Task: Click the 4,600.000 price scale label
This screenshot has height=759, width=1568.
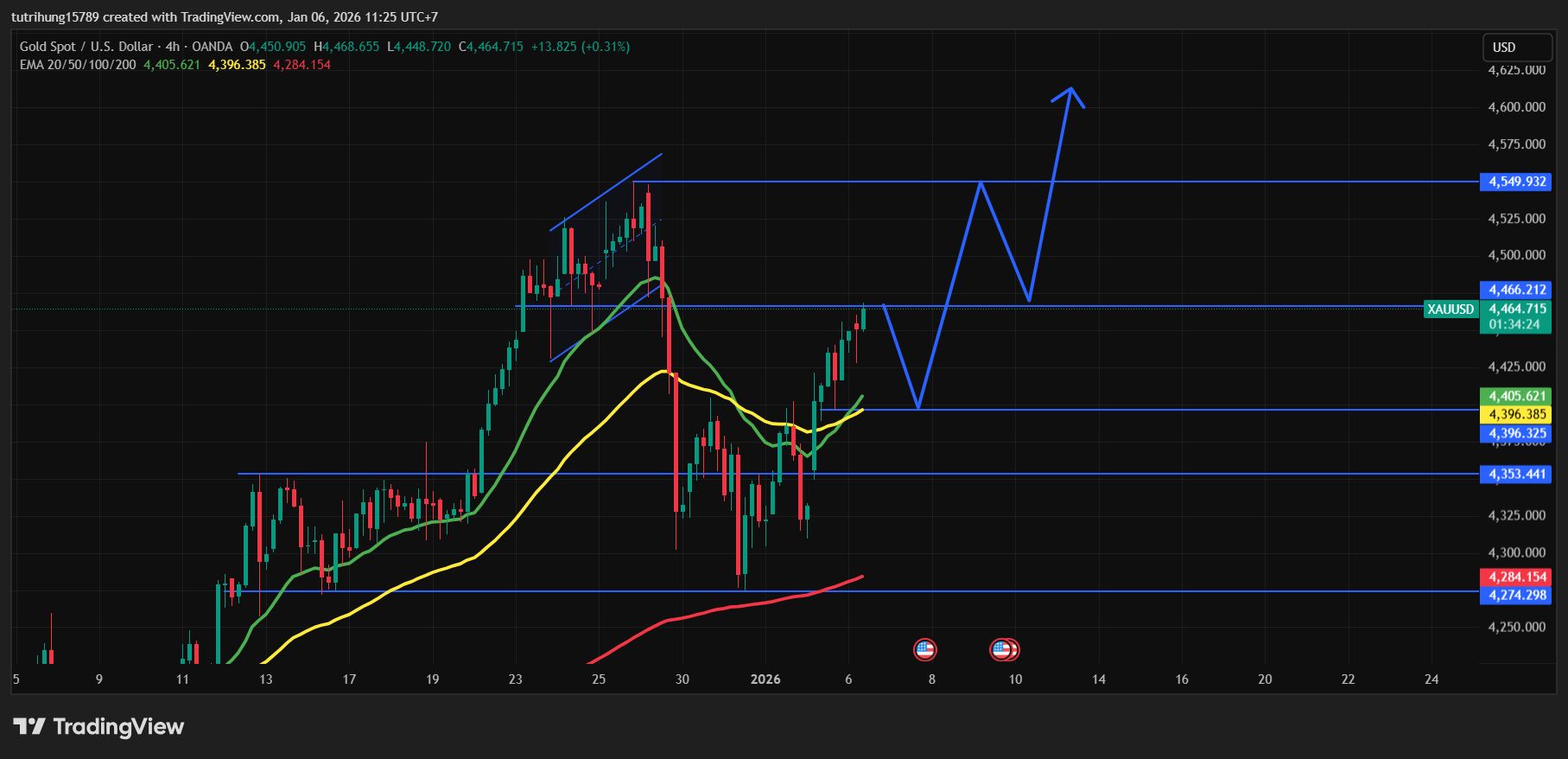Action: click(x=1516, y=107)
